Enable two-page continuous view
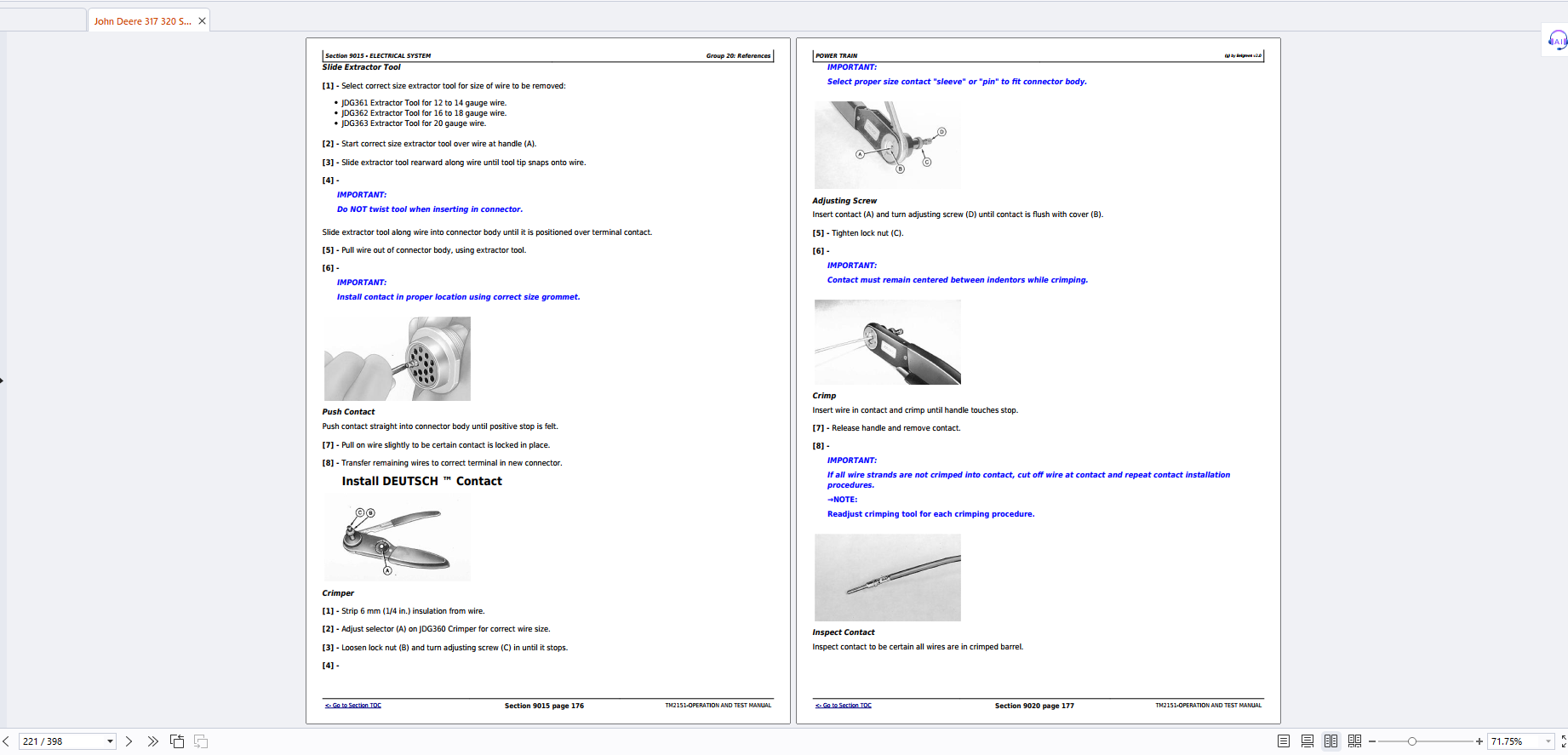The image size is (1568, 755). 1354,741
